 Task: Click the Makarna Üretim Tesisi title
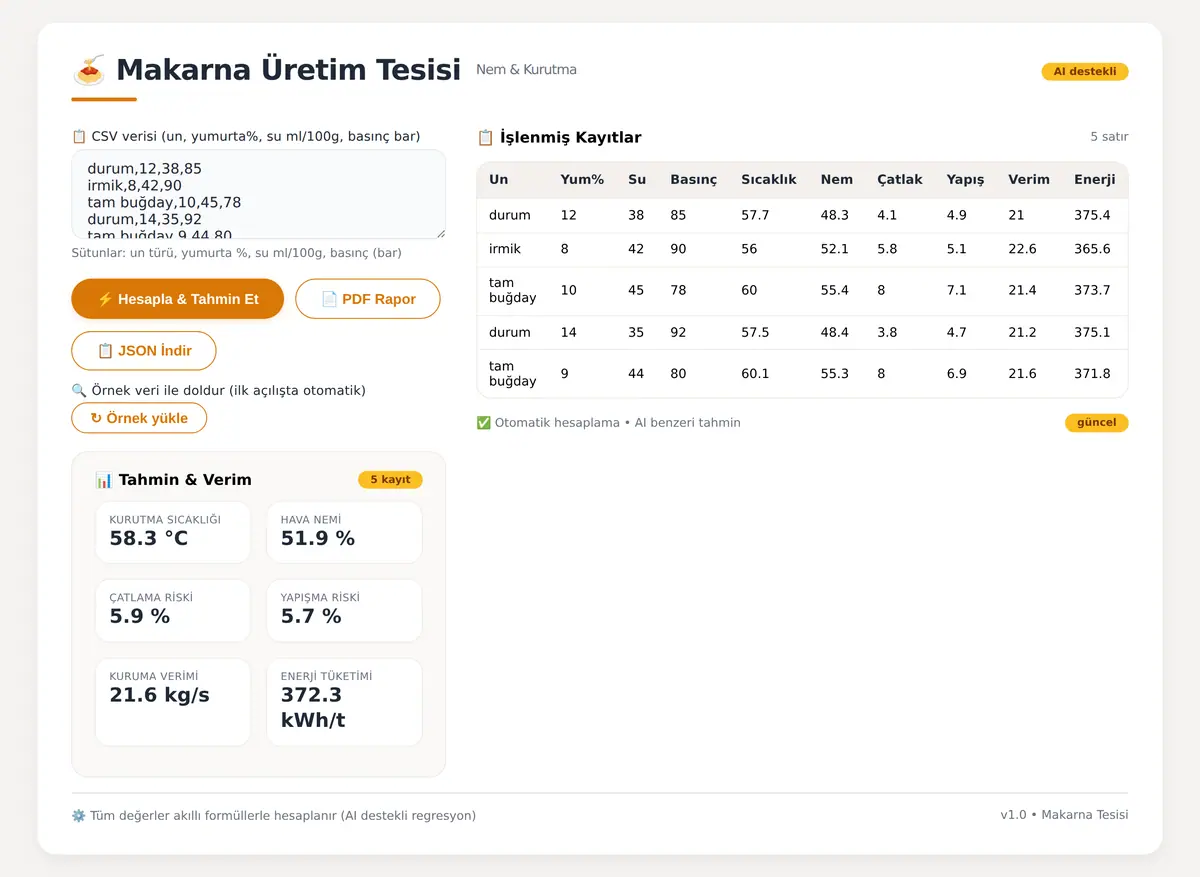click(x=288, y=70)
